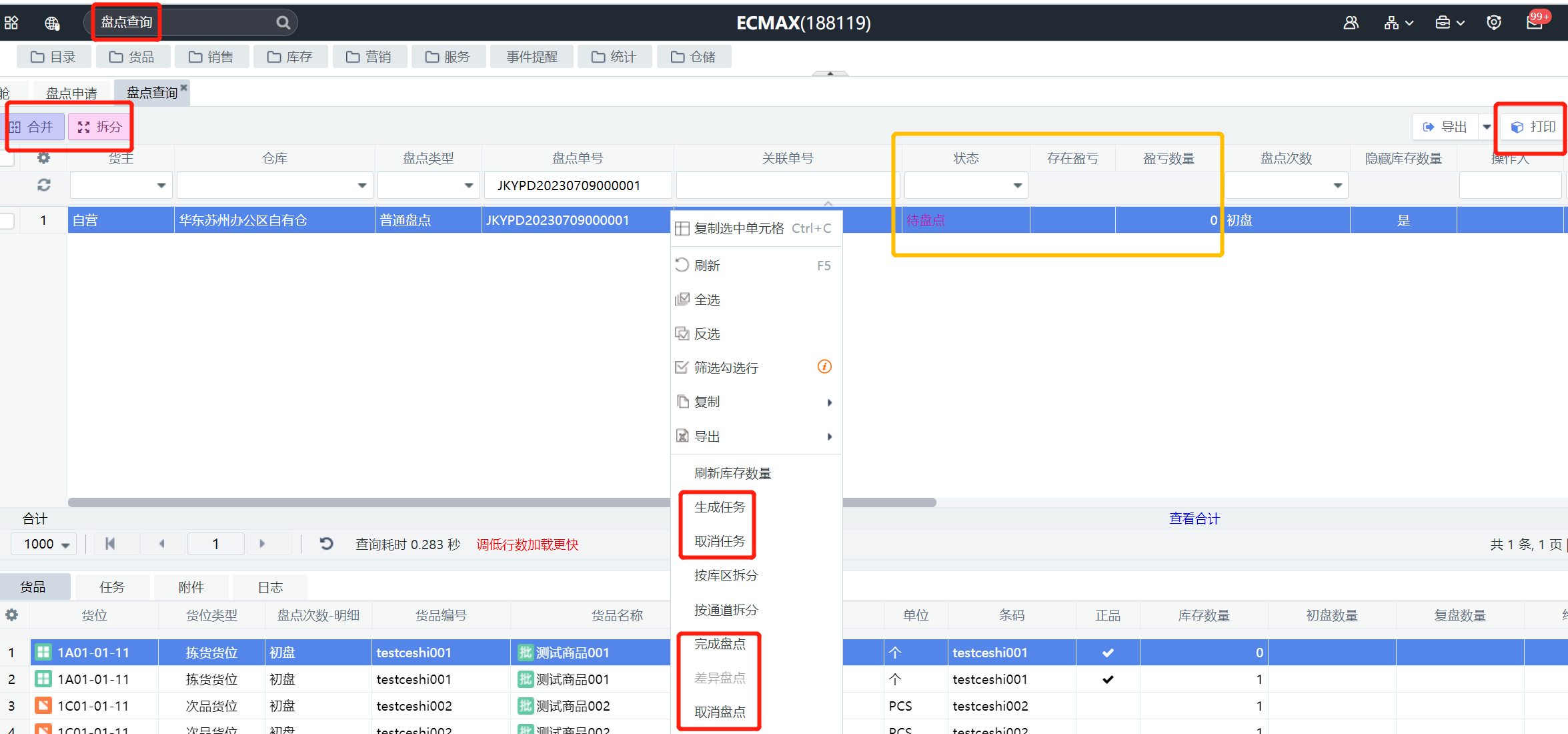Click the lower grid settings gear icon

click(x=12, y=615)
